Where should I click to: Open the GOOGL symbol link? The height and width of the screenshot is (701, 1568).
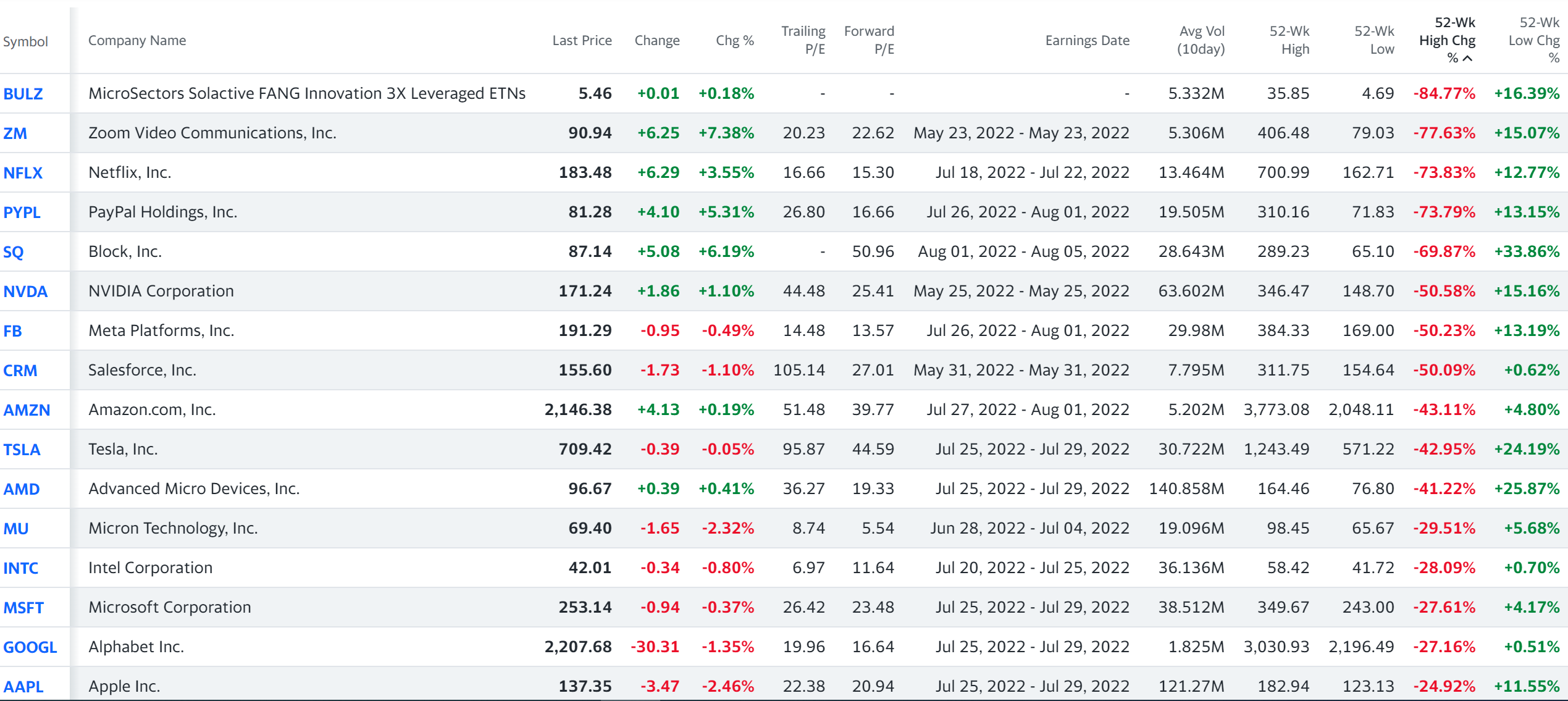[30, 647]
